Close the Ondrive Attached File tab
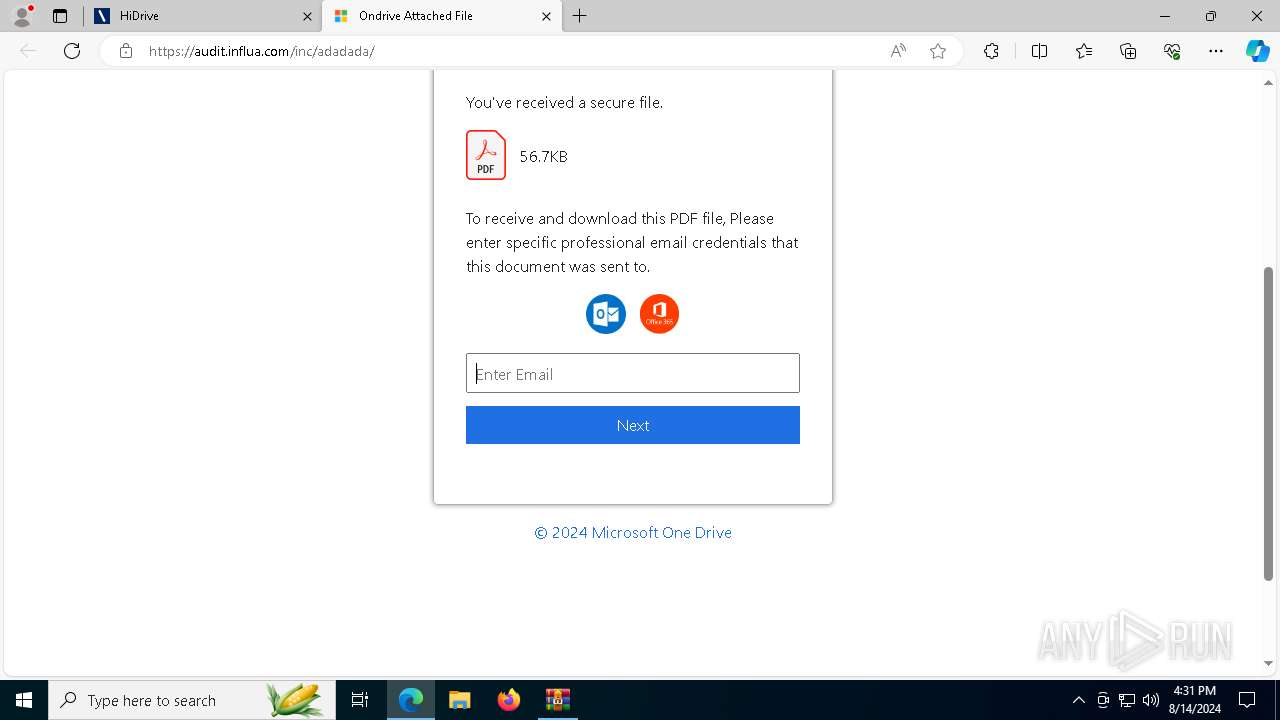1280x720 pixels. tap(546, 16)
